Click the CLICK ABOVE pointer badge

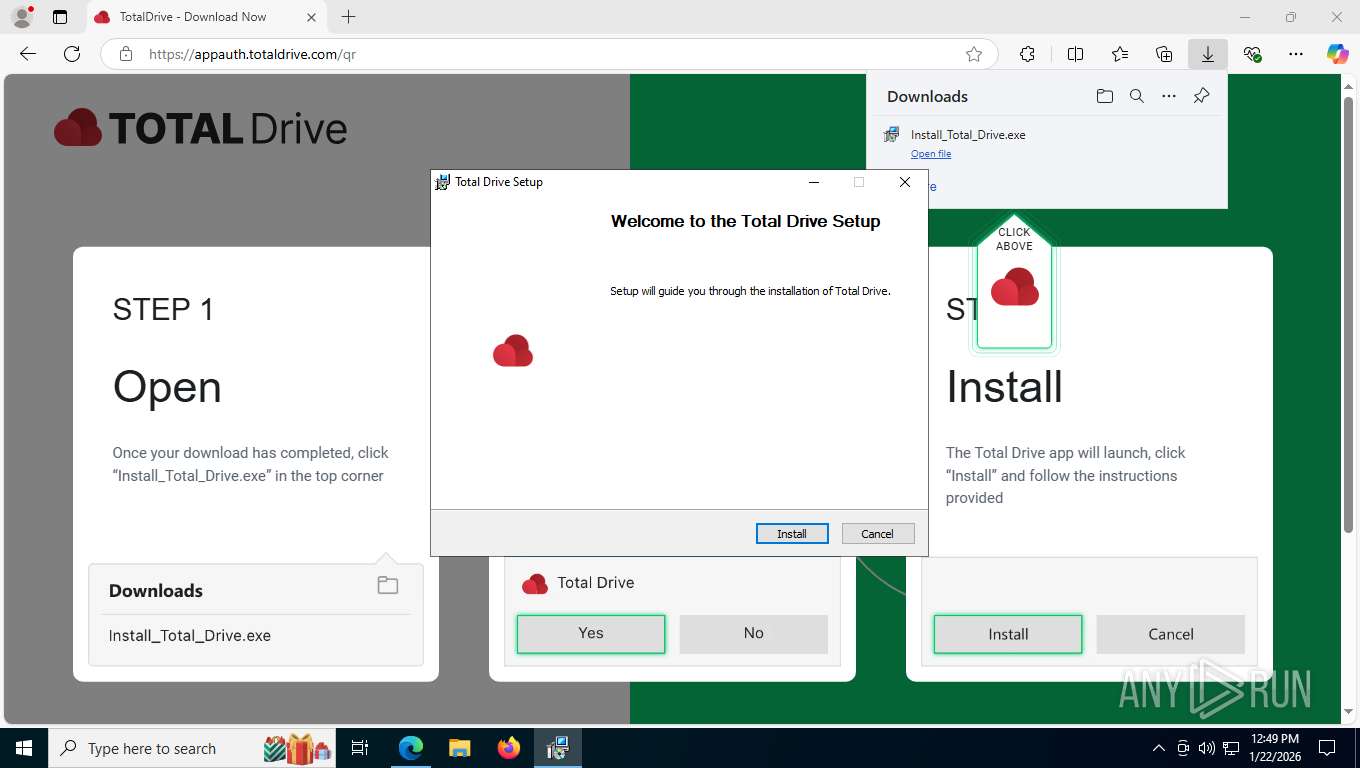pyautogui.click(x=1014, y=283)
